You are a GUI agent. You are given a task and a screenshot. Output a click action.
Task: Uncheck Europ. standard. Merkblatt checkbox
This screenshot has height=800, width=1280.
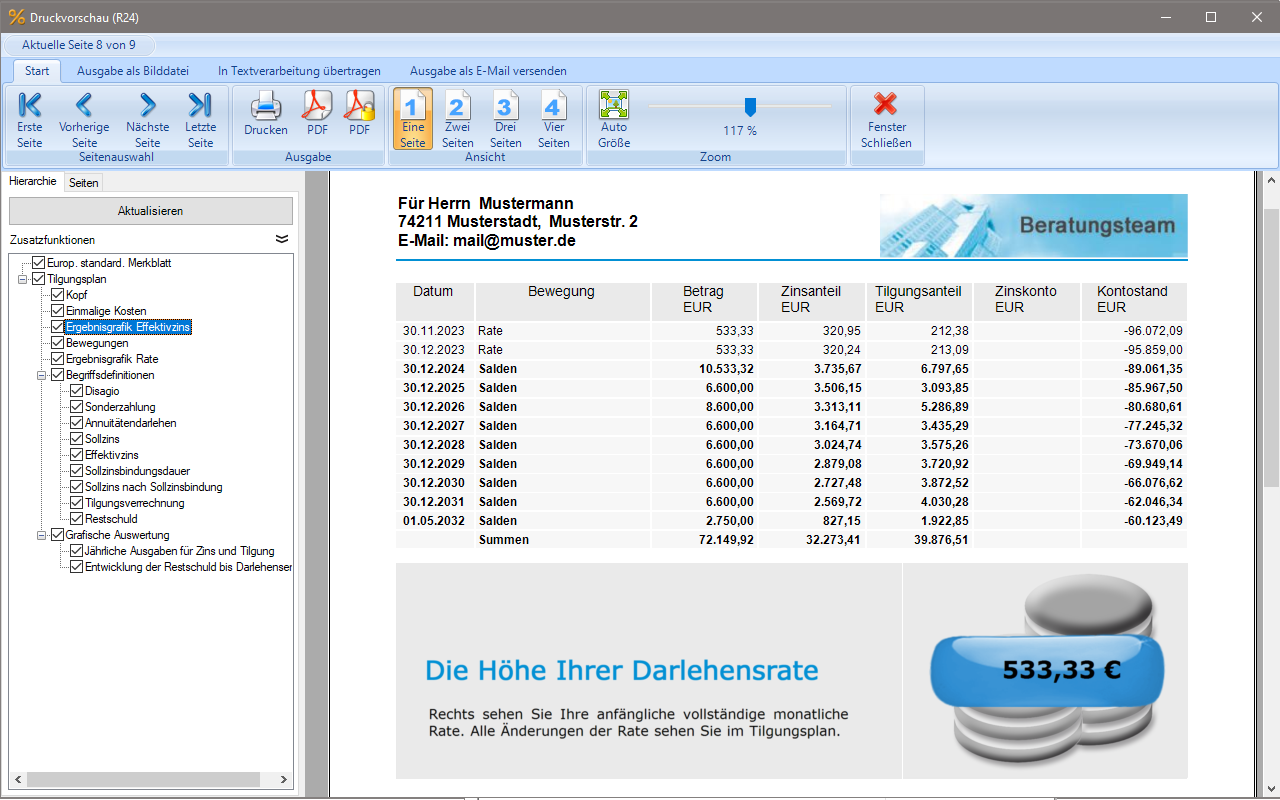pos(39,263)
